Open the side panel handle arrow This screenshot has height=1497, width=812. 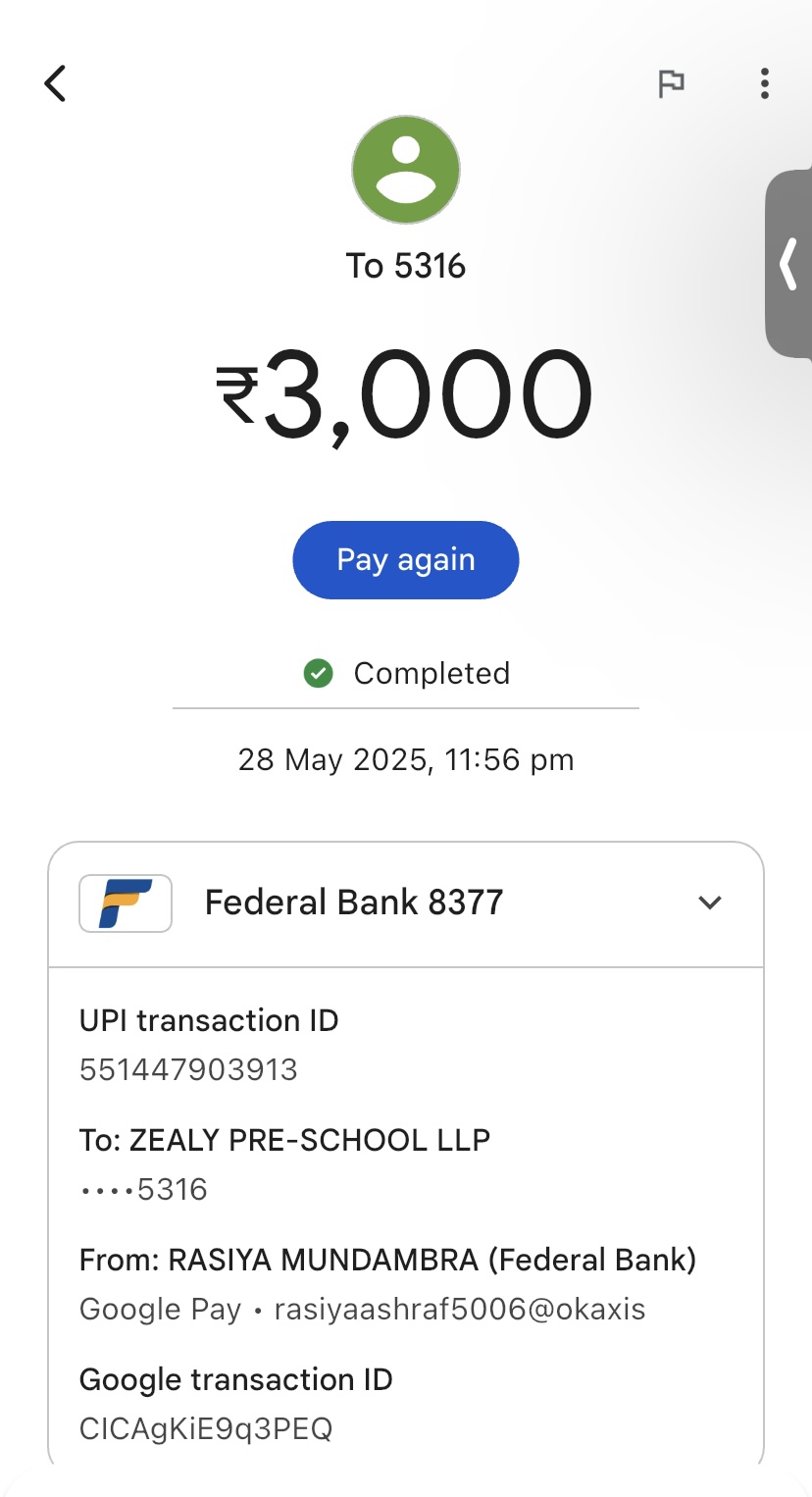click(x=788, y=264)
